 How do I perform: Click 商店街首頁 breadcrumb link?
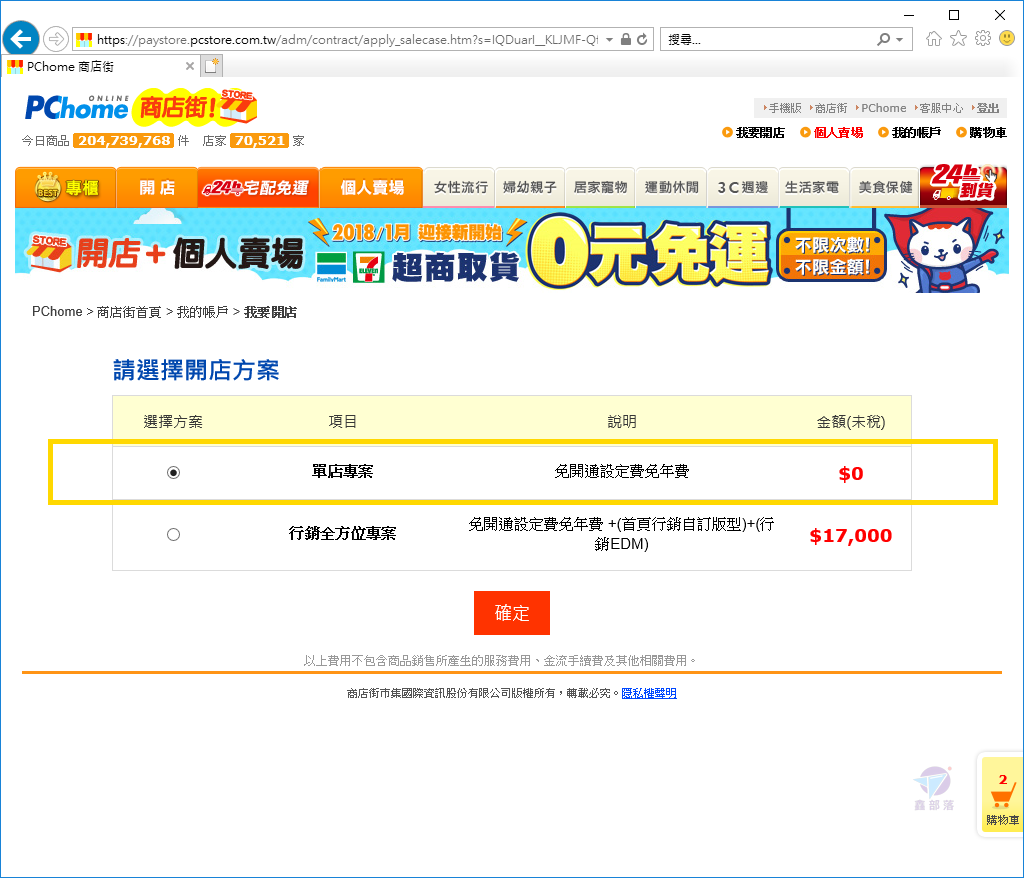click(x=129, y=312)
